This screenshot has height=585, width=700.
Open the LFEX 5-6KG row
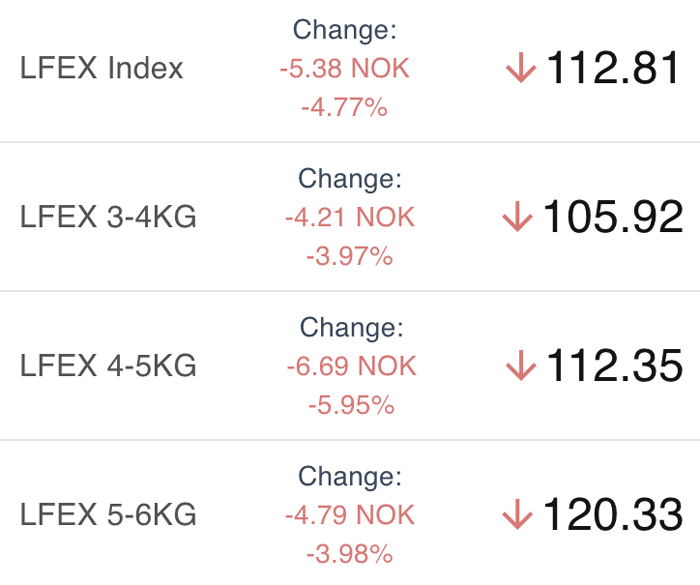pyautogui.click(x=350, y=514)
